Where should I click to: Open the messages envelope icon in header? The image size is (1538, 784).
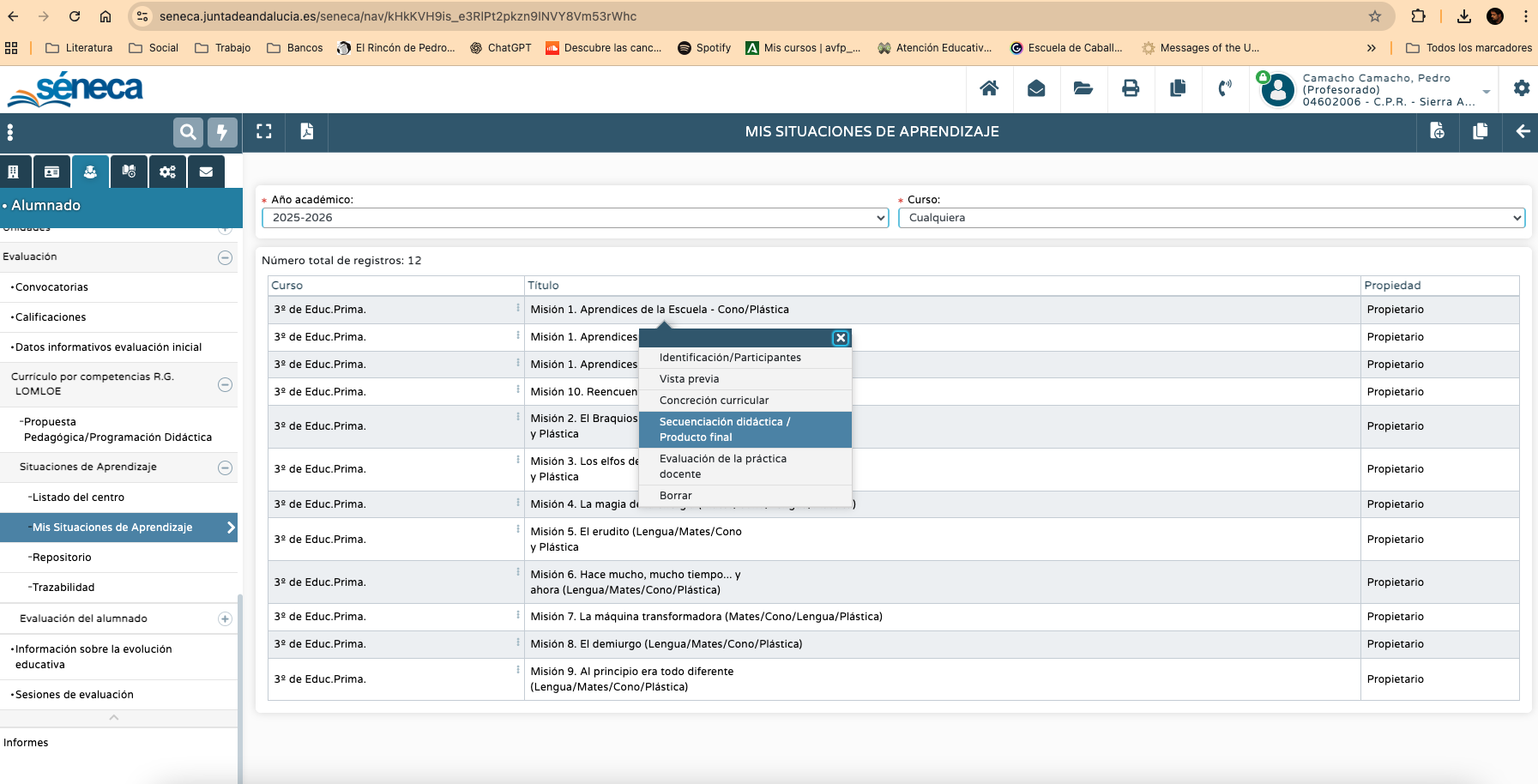point(1036,88)
